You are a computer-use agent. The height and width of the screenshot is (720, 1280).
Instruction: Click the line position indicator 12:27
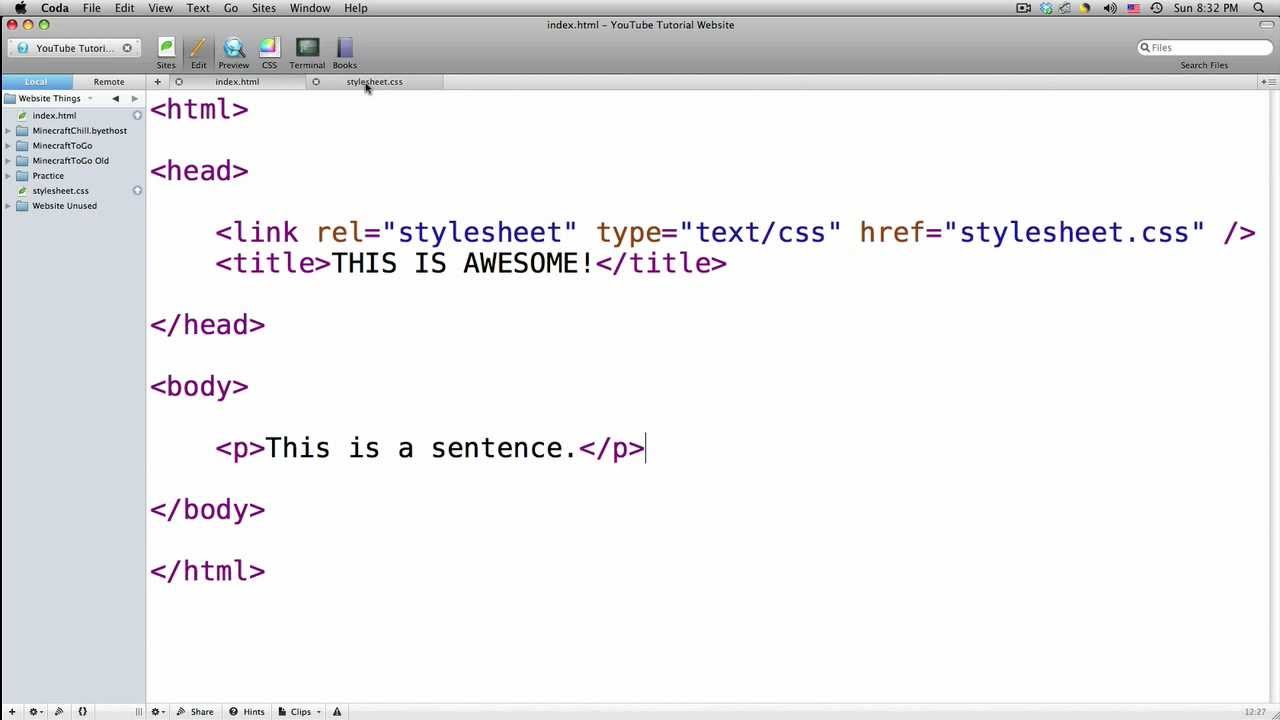coord(1255,712)
